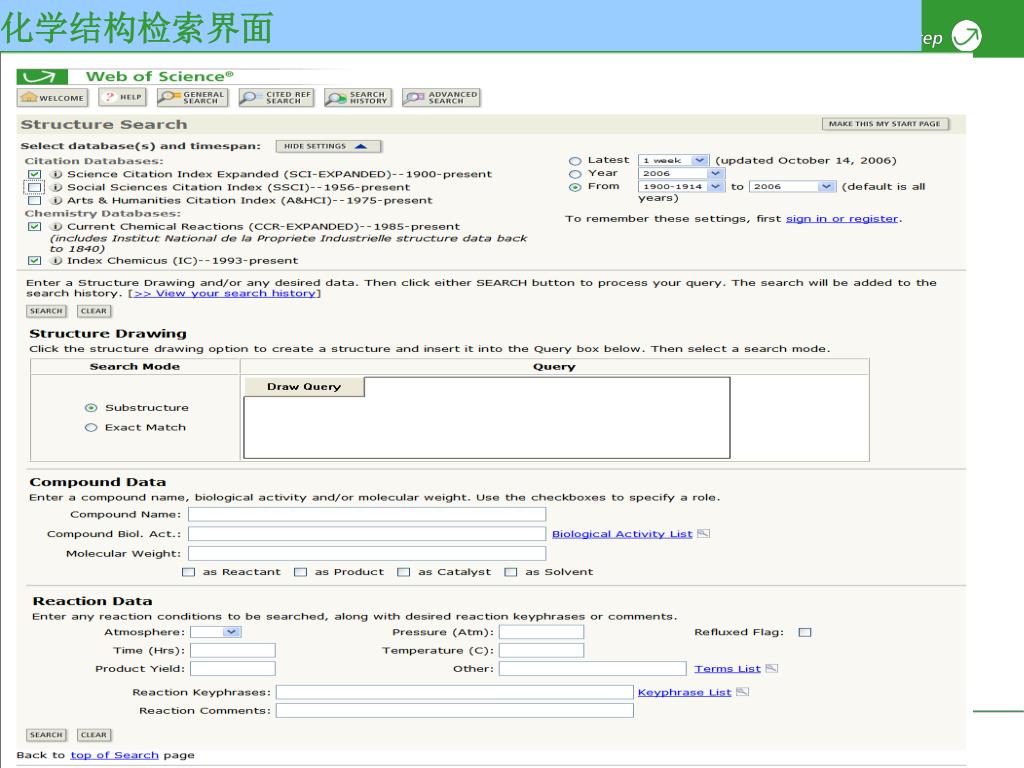This screenshot has height=768, width=1024.
Task: Uncheck Index Chemicus database
Action: pos(35,261)
